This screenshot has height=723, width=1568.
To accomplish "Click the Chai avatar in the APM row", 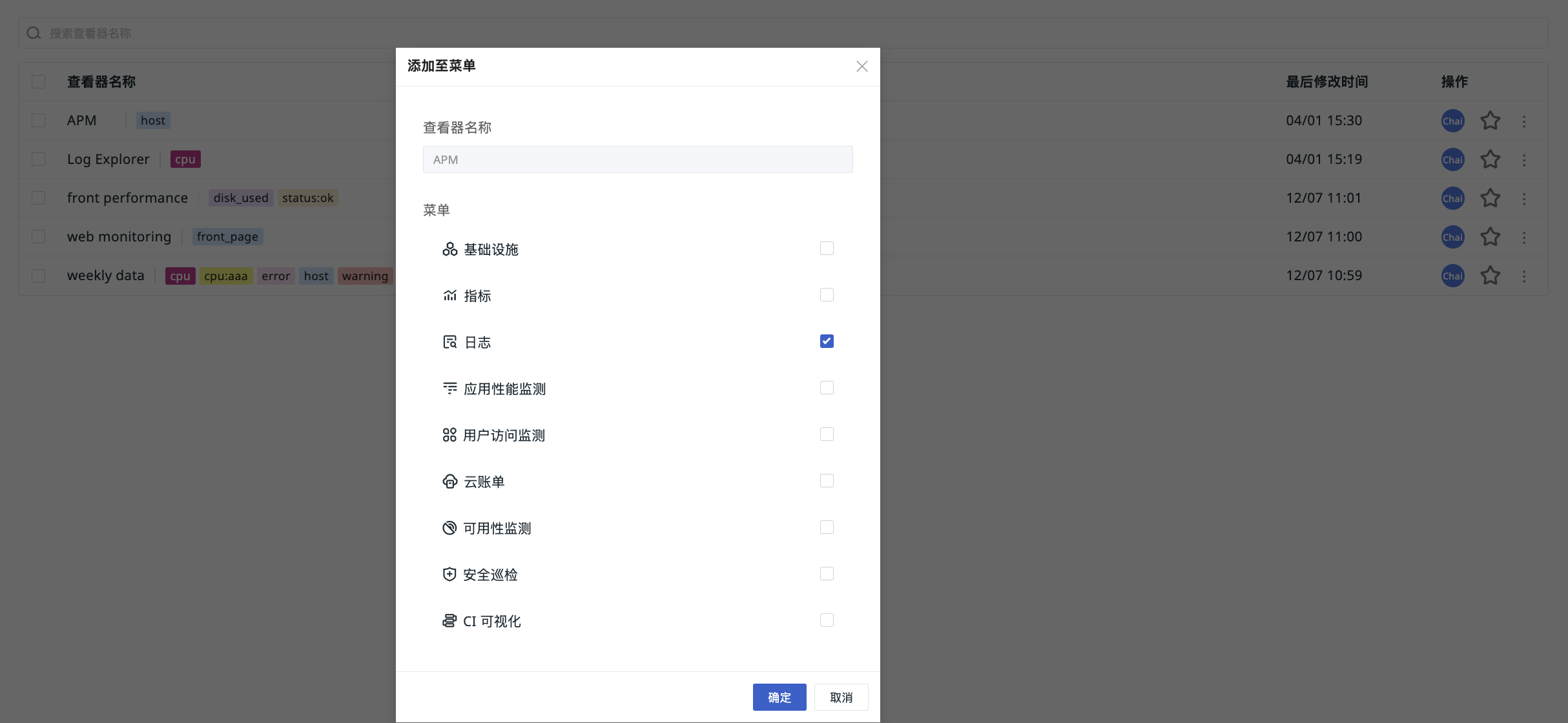I will click(x=1452, y=121).
